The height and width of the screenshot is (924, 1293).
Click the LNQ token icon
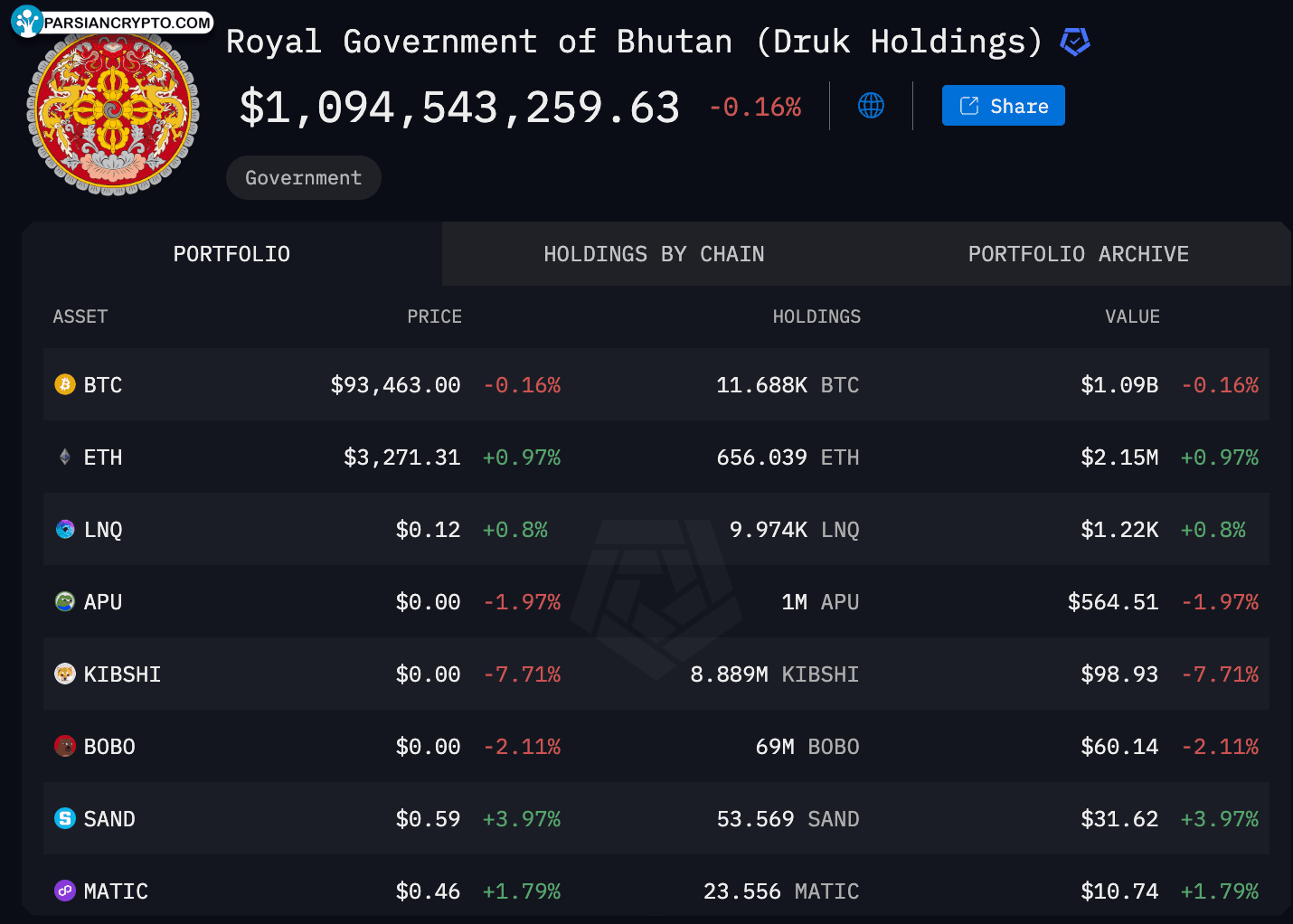click(x=65, y=529)
